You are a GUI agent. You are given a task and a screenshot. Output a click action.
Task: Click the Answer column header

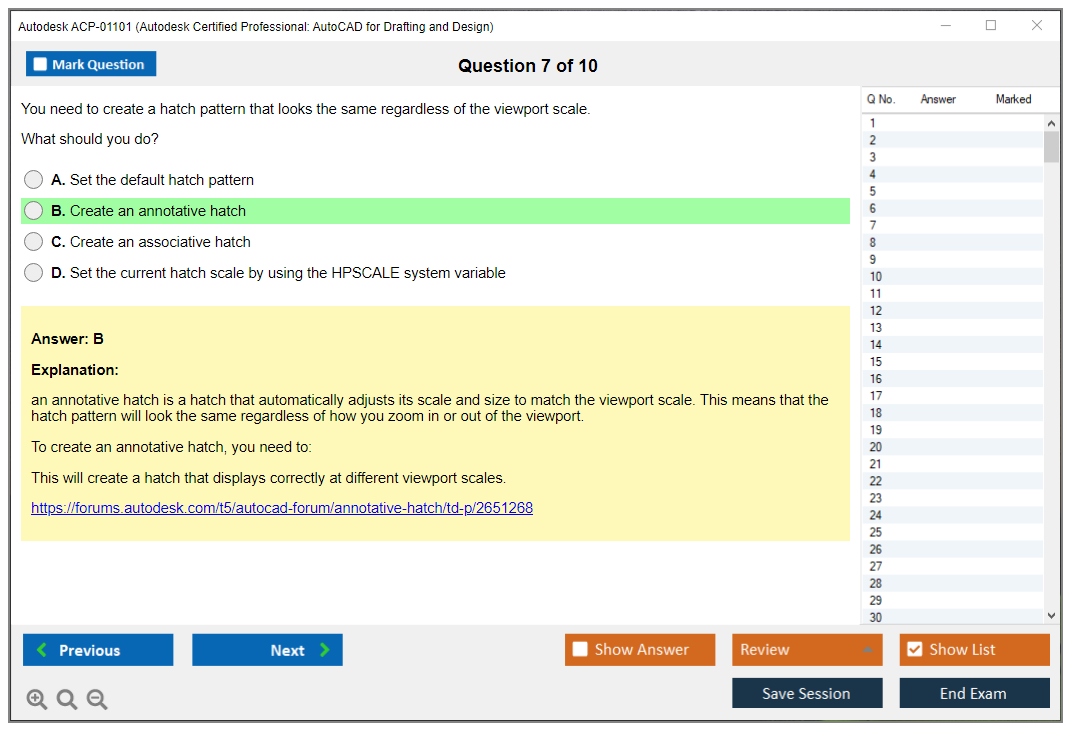click(938, 99)
